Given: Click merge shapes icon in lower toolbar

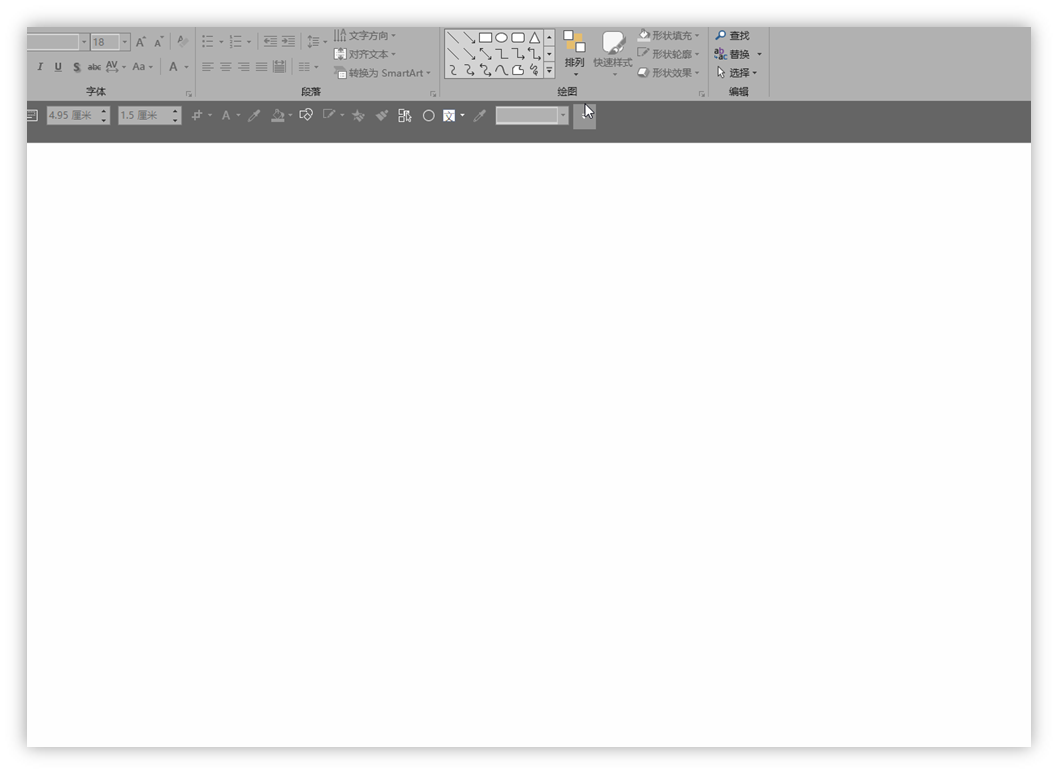Looking at the screenshot, I should pyautogui.click(x=306, y=115).
